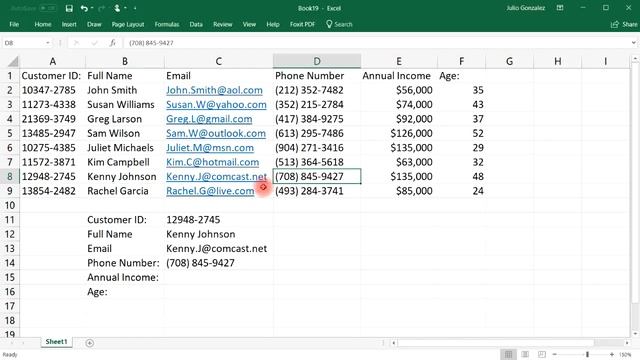Click the Insert Function fx icon
This screenshot has width=640, height=360.
[112, 43]
